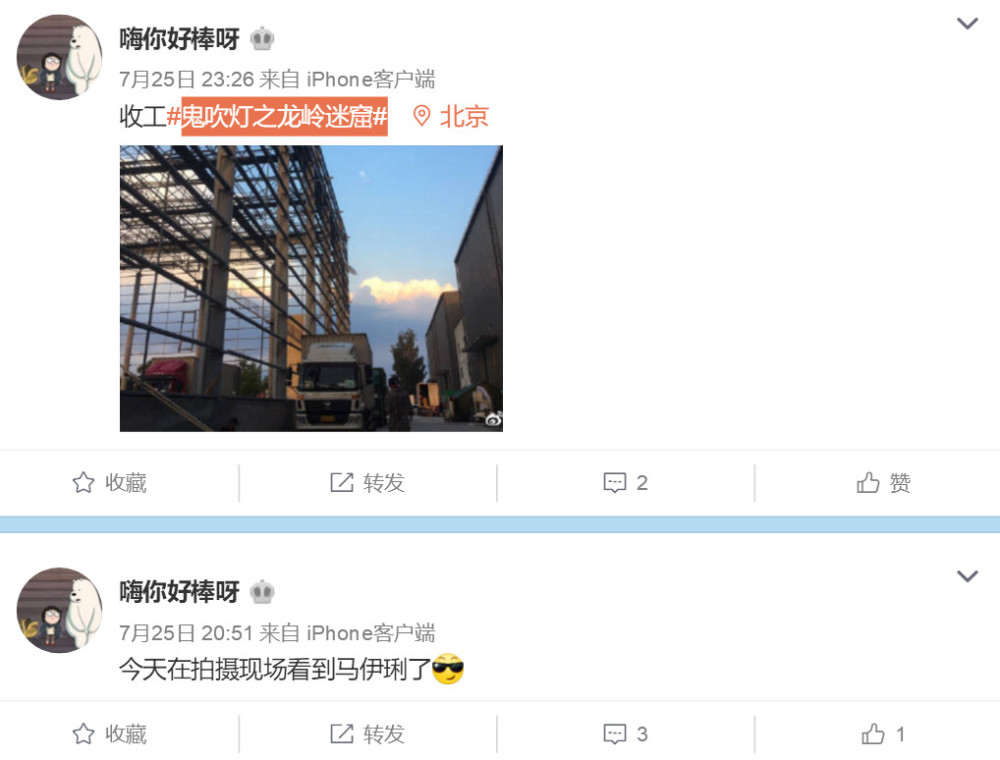Open username 嗨你好棒呀 on second post
This screenshot has width=1000, height=760.
pos(179,592)
